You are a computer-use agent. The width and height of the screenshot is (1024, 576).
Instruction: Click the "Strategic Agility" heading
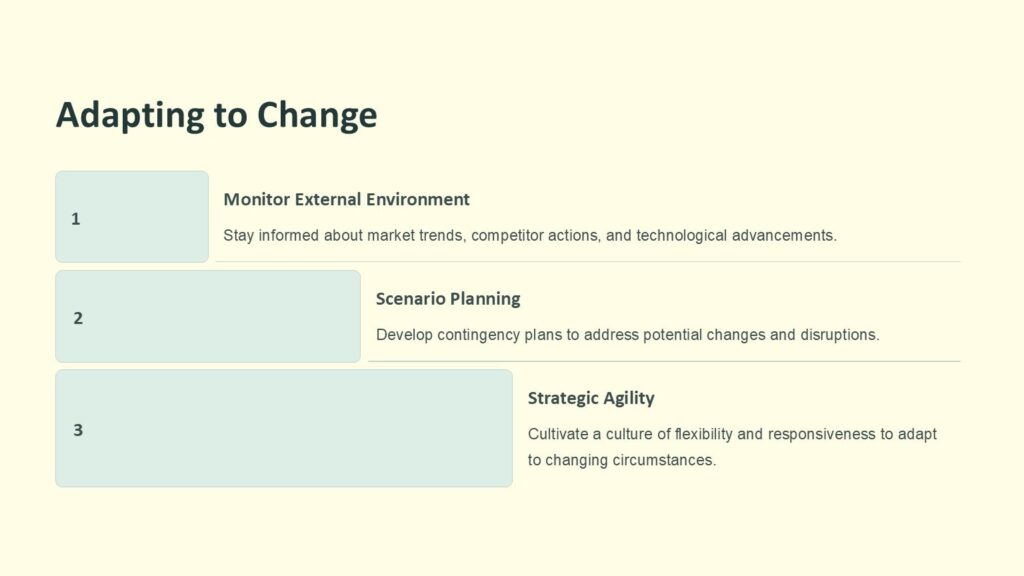pos(591,398)
